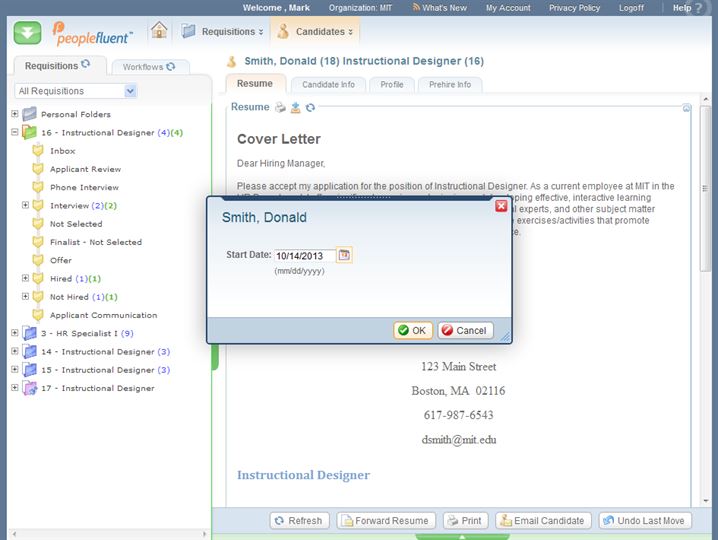Confirm start date with OK button

412,330
